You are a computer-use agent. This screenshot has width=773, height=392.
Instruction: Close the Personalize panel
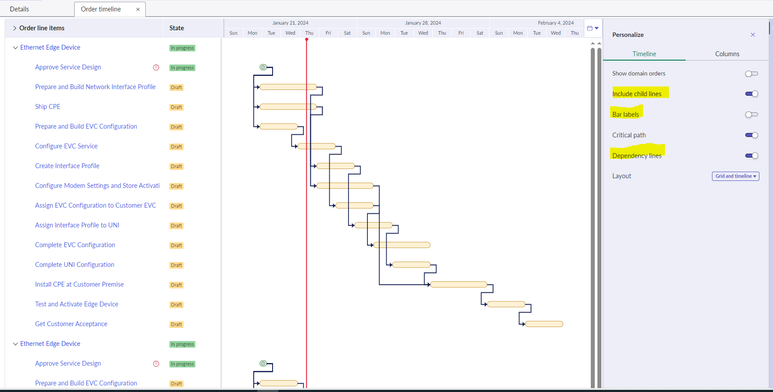[753, 35]
